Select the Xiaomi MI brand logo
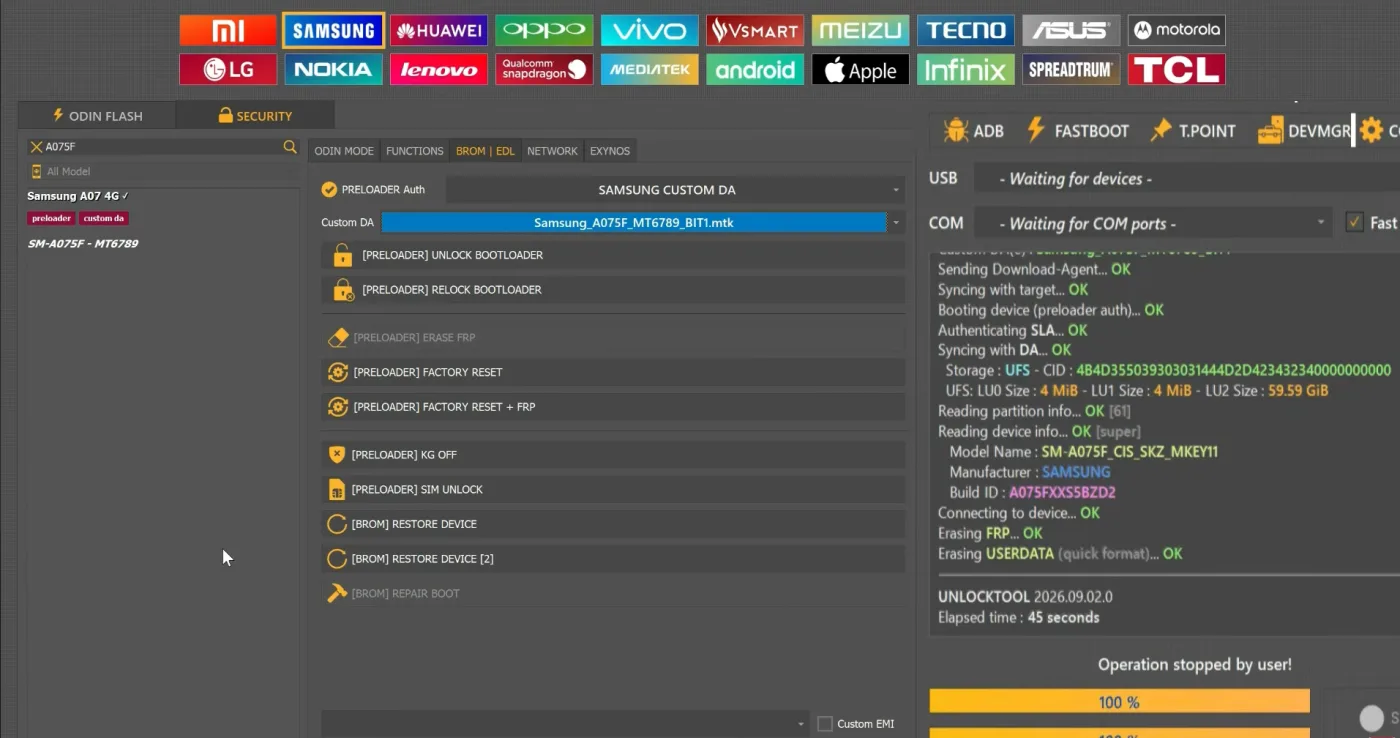This screenshot has height=738, width=1400. tap(228, 30)
